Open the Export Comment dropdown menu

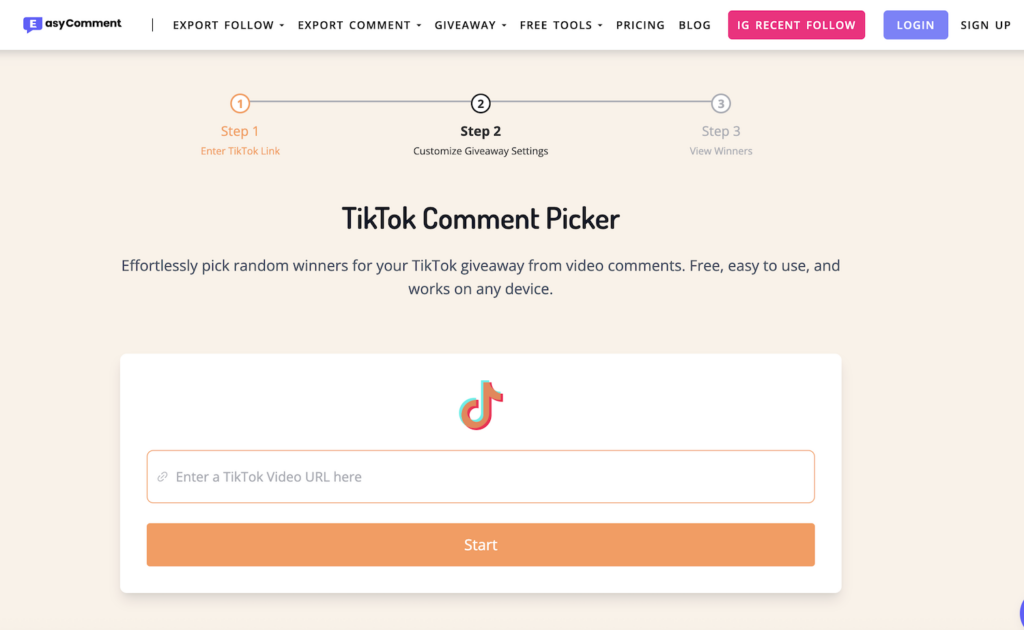click(359, 25)
